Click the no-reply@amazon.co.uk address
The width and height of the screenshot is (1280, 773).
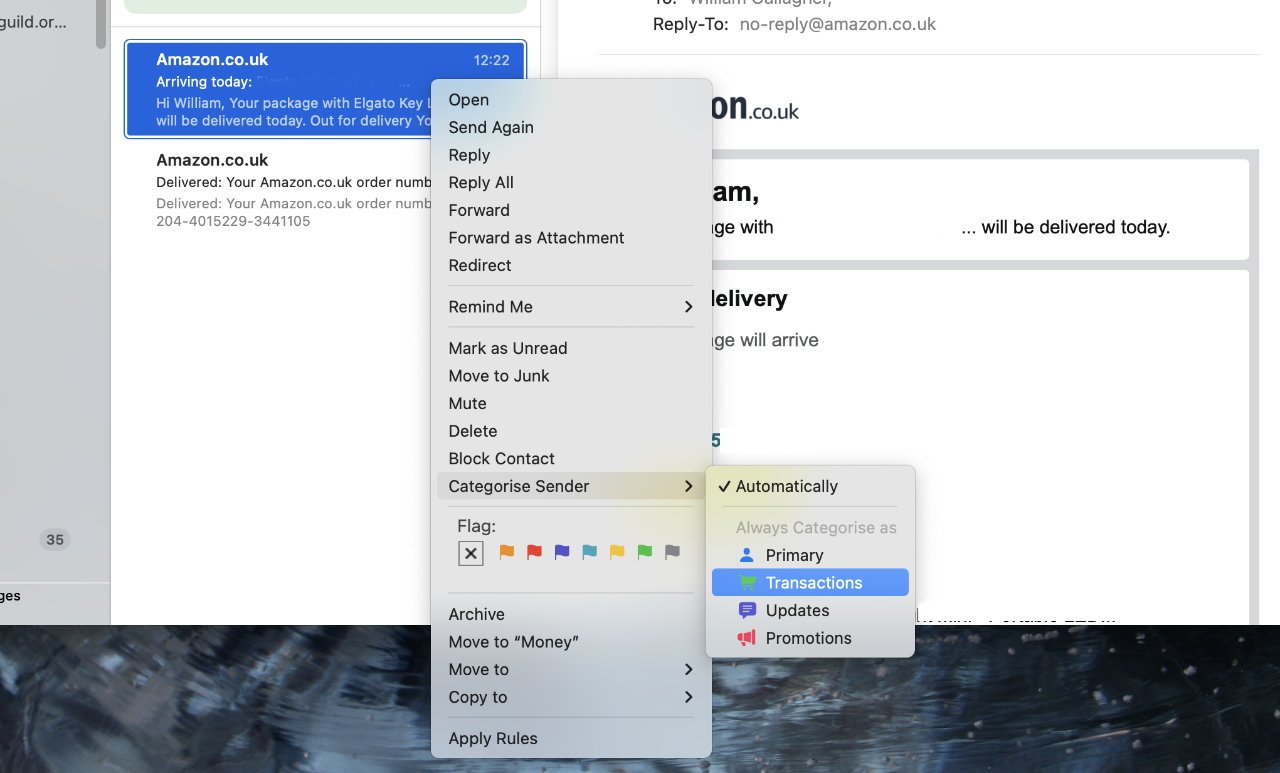838,24
